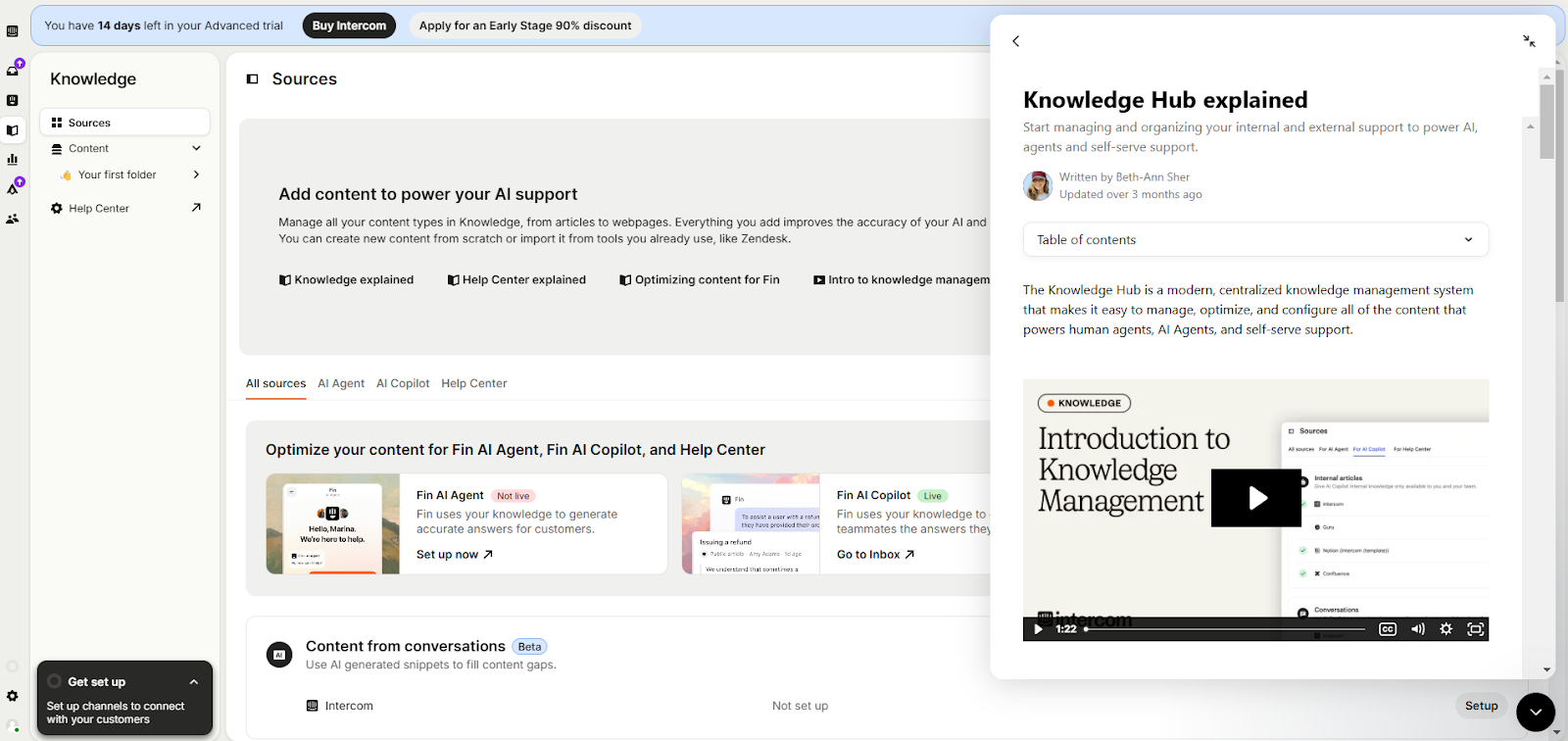Click the Fin AI Copilot card thumbnail

click(752, 524)
